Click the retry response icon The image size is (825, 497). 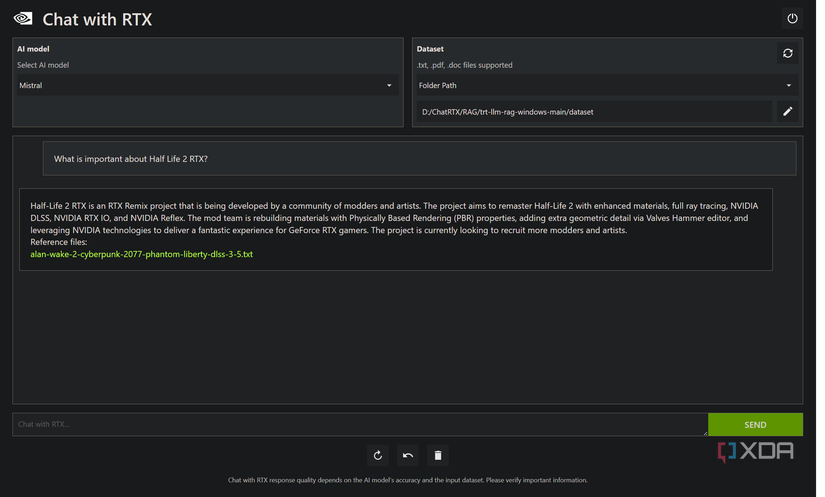[x=378, y=455]
